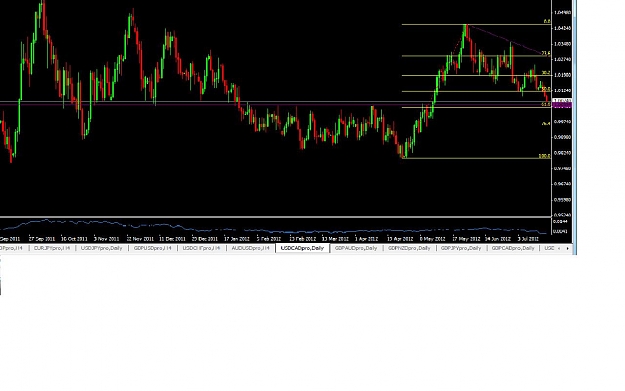The image size is (625, 391).
Task: Select the Fibonacci 38.2 level label
Action: (x=546, y=73)
